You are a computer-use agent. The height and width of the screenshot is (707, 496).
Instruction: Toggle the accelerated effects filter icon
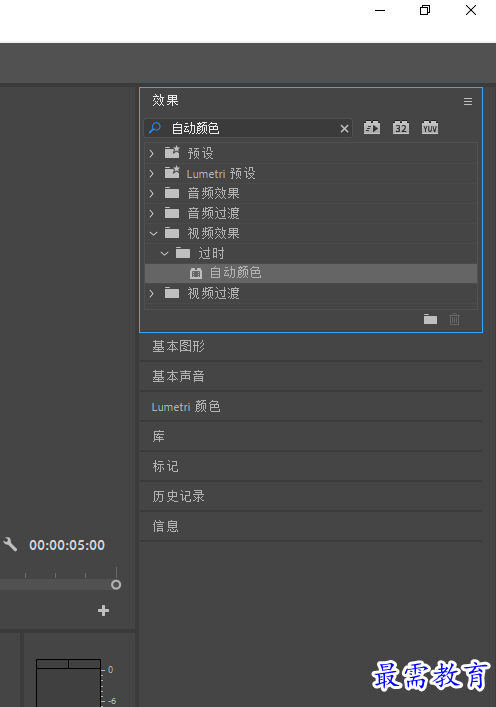[372, 128]
